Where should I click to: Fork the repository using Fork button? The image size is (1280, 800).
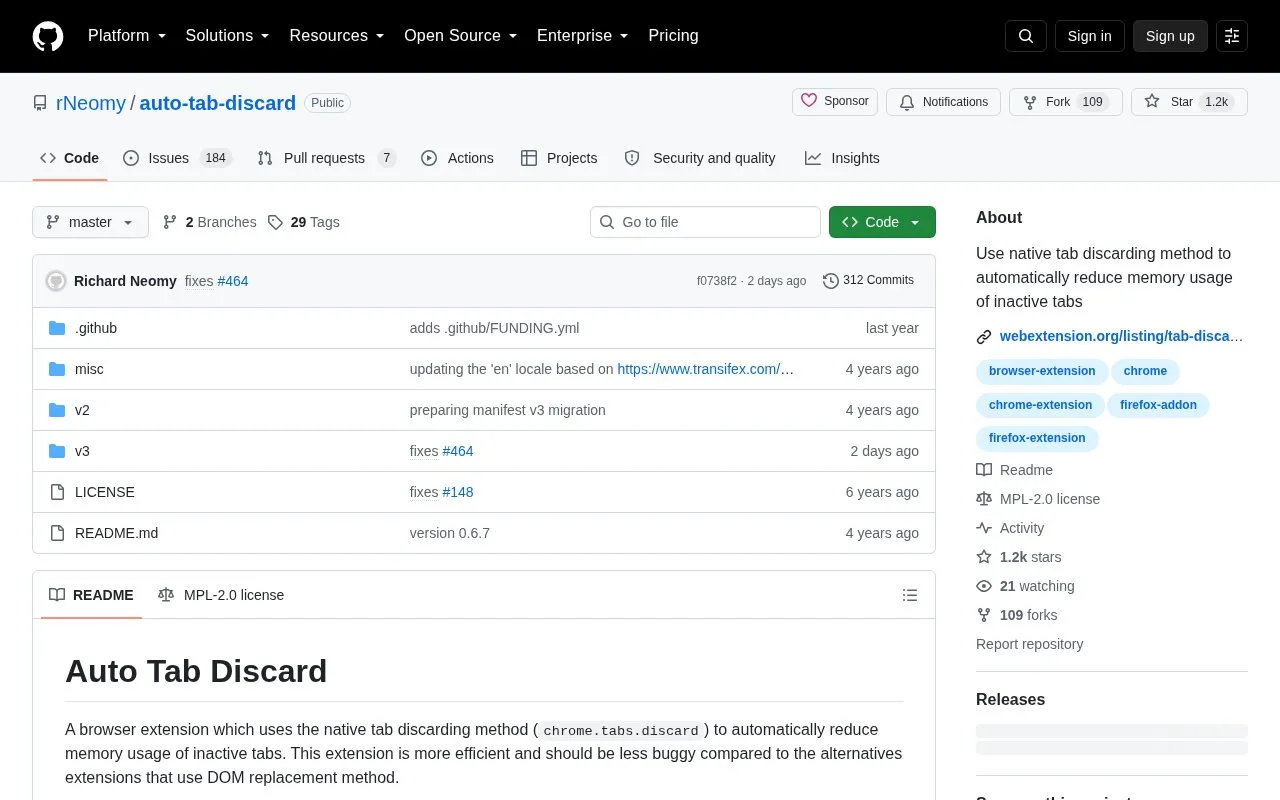(1066, 102)
